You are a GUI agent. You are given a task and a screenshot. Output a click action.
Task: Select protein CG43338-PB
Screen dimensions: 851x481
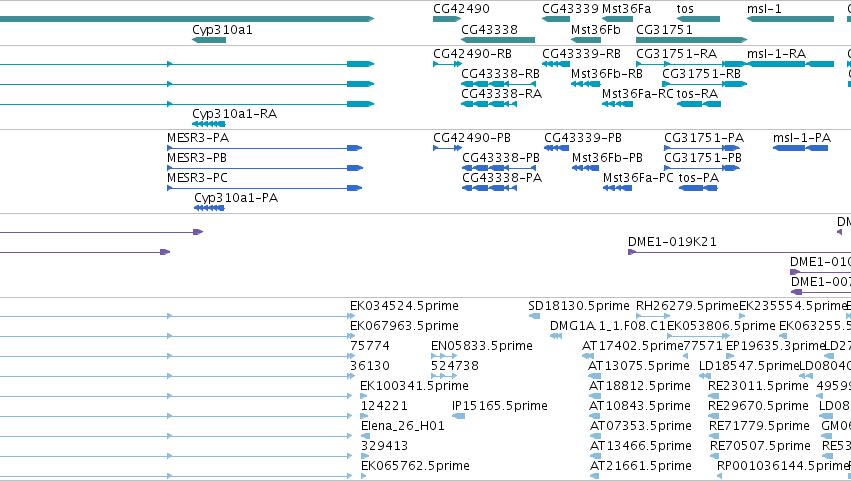pyautogui.click(x=501, y=158)
